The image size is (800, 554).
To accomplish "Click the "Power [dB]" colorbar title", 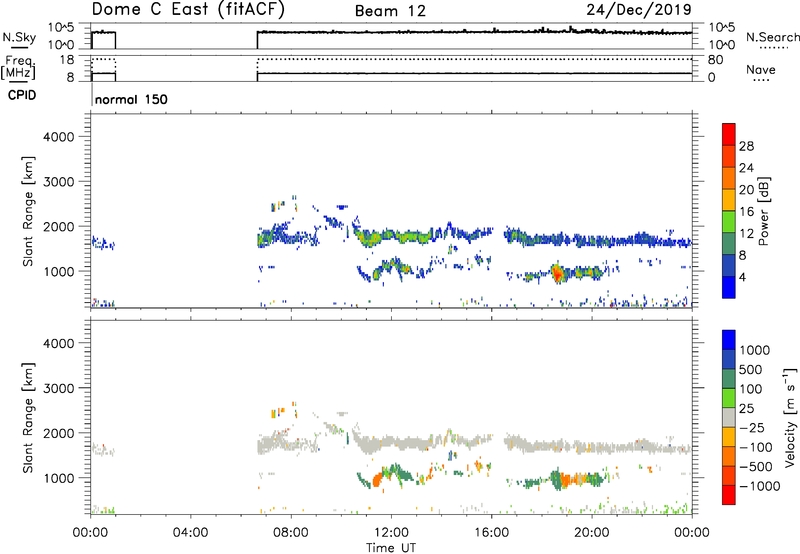I will [x=763, y=211].
